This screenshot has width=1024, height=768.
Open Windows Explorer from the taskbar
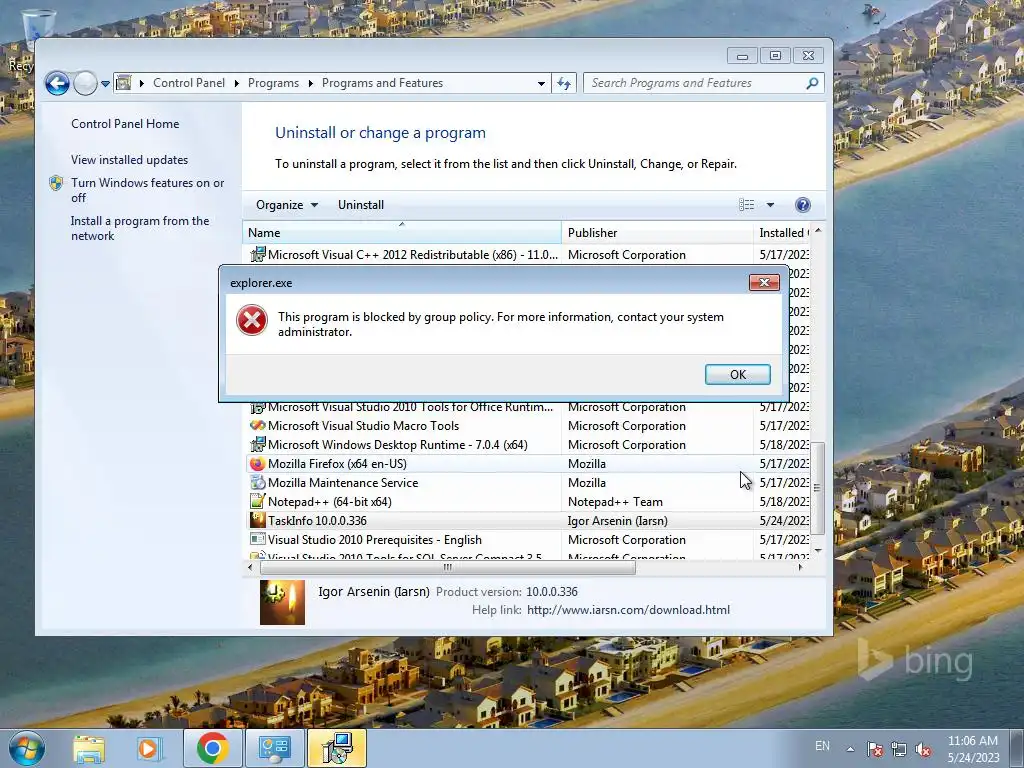[x=89, y=748]
